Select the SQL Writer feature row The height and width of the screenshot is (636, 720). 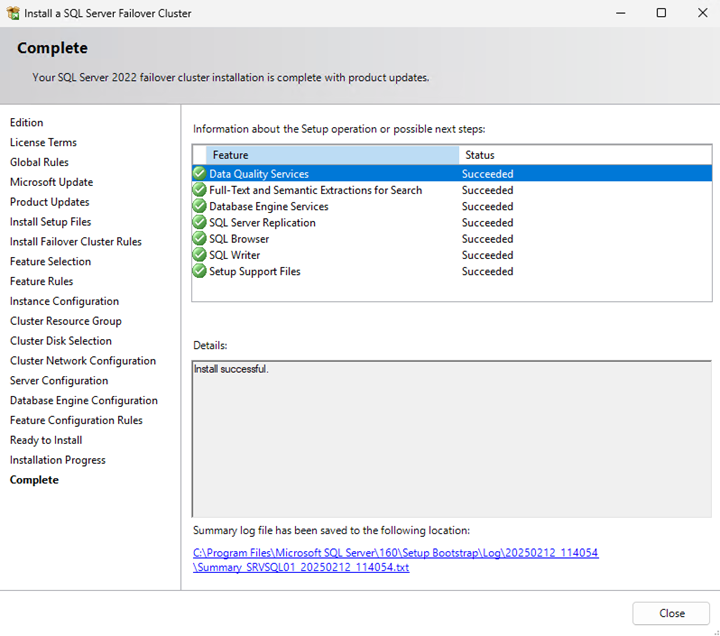click(x=452, y=255)
